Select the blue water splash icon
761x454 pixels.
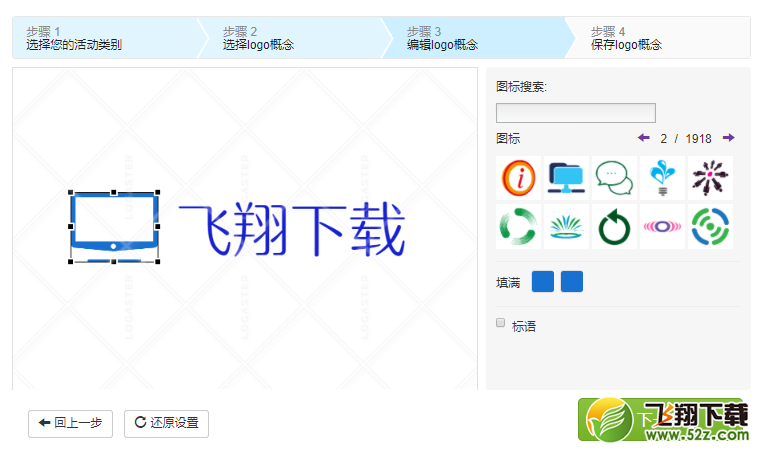[x=662, y=178]
